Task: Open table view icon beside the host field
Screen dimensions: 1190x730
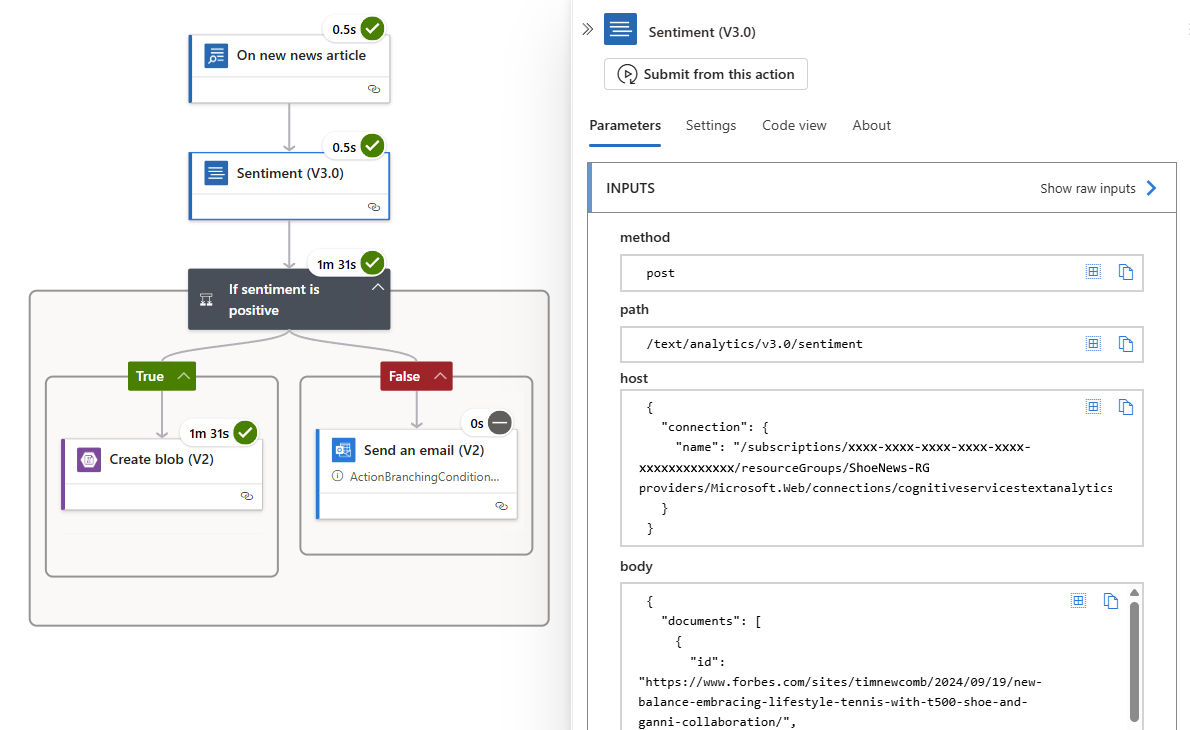Action: click(1093, 407)
